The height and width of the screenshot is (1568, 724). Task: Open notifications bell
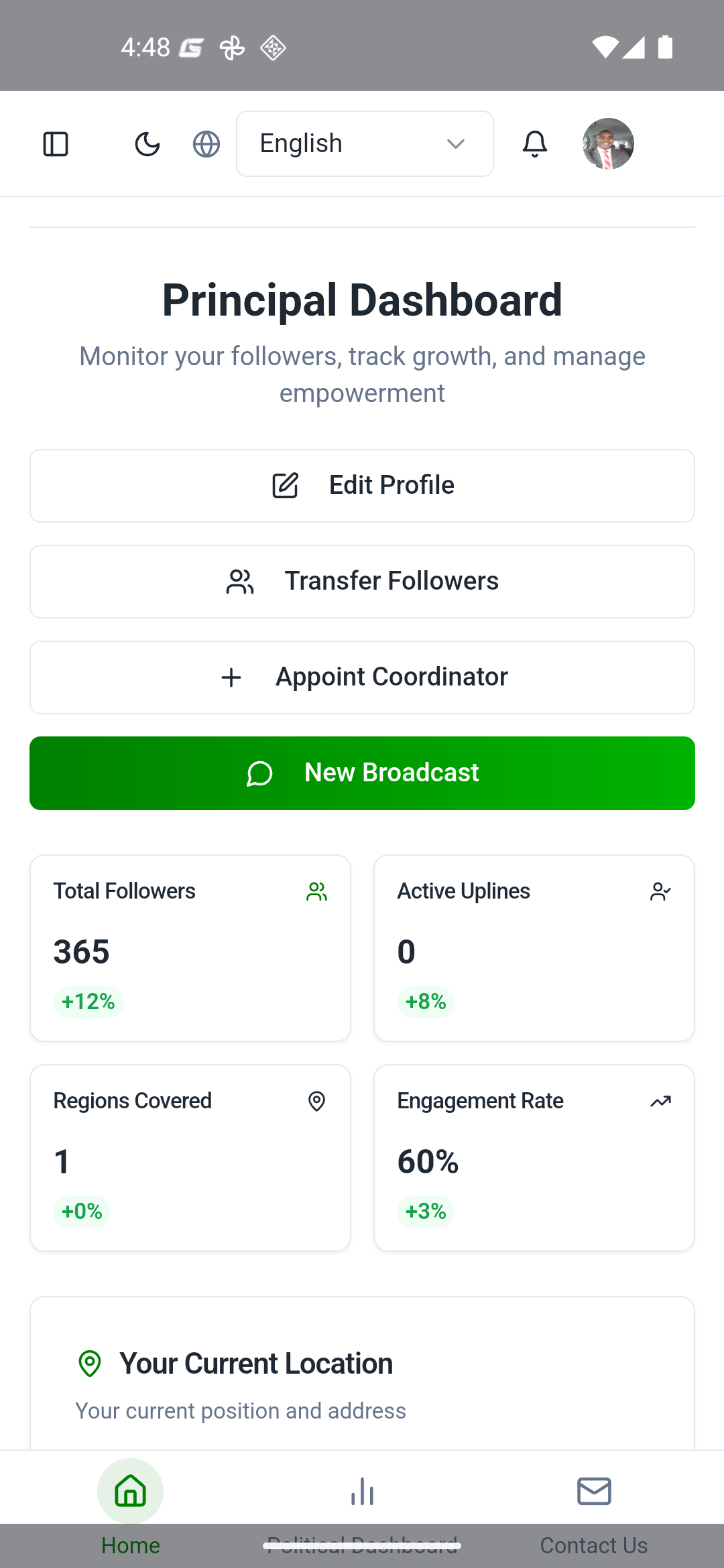535,144
